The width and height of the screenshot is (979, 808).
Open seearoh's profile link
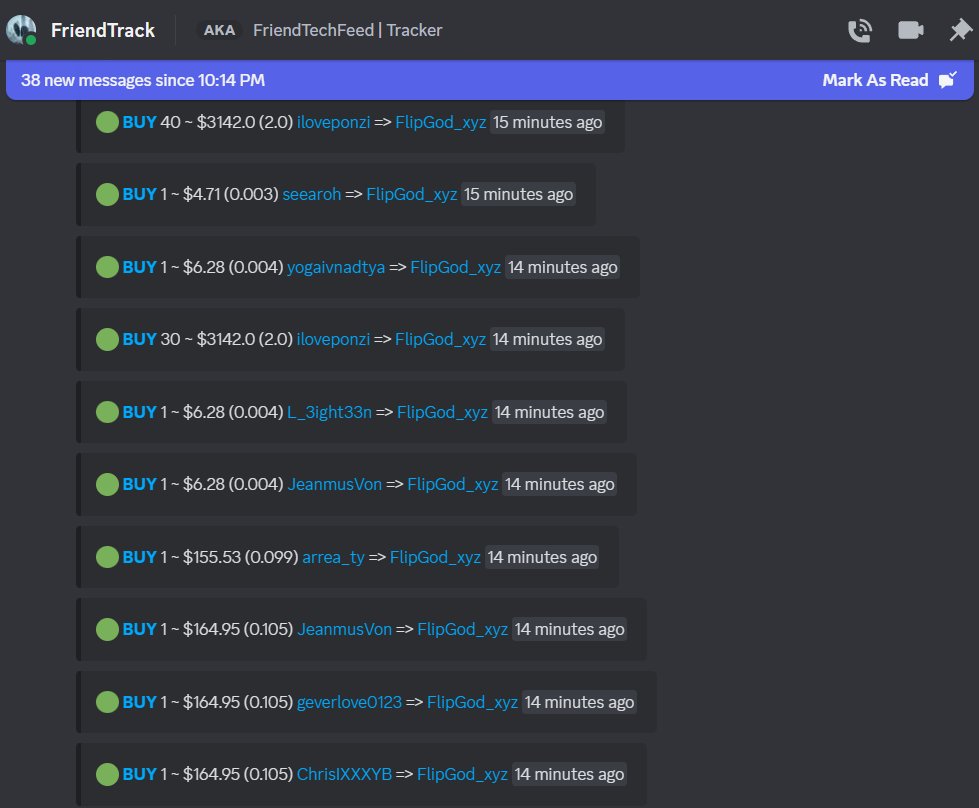311,194
